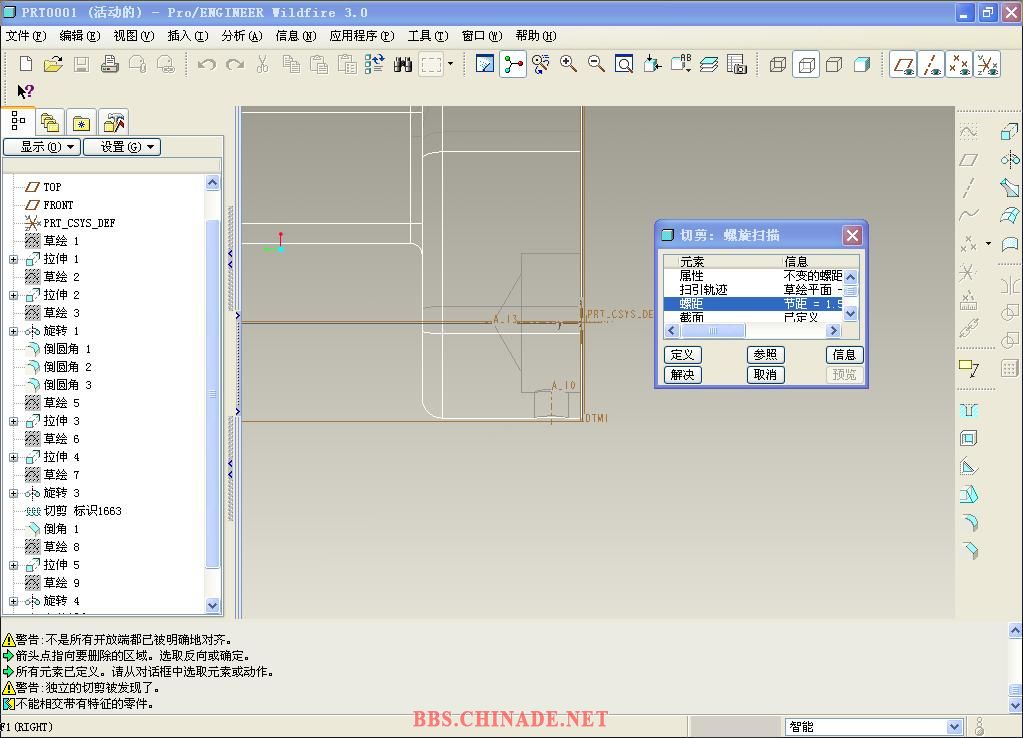Undo the last action in the toolbar

tap(207, 64)
